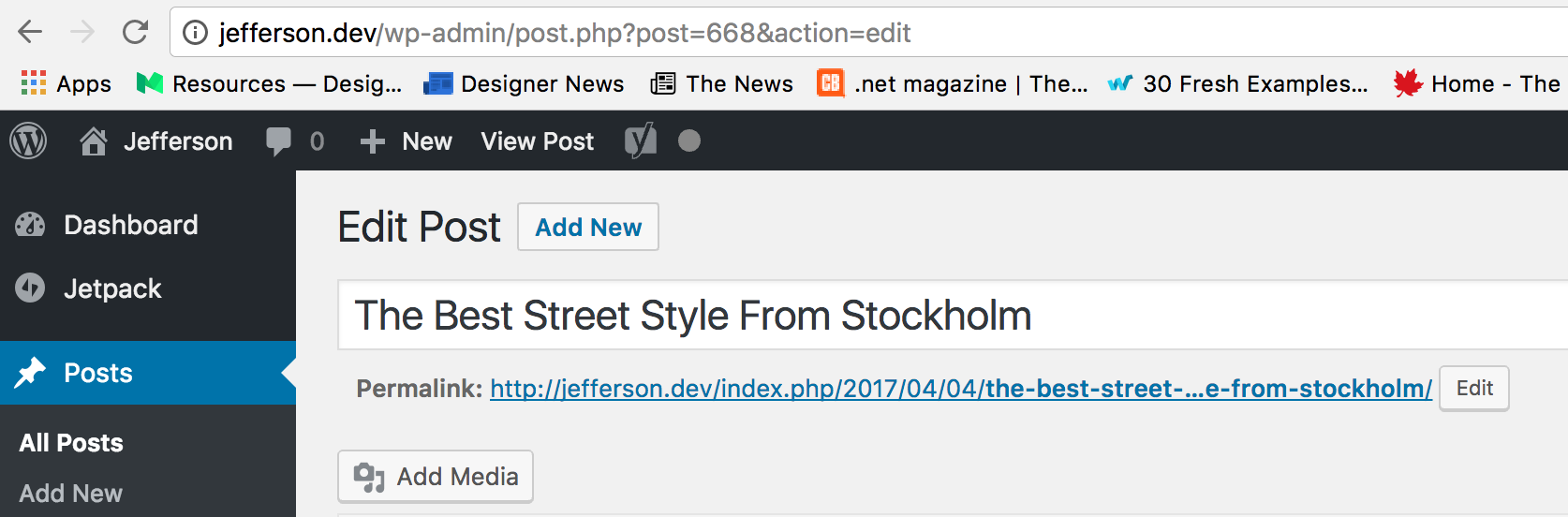This screenshot has height=517, width=1568.
Task: Click the WordPress logo in admin bar
Action: click(28, 141)
